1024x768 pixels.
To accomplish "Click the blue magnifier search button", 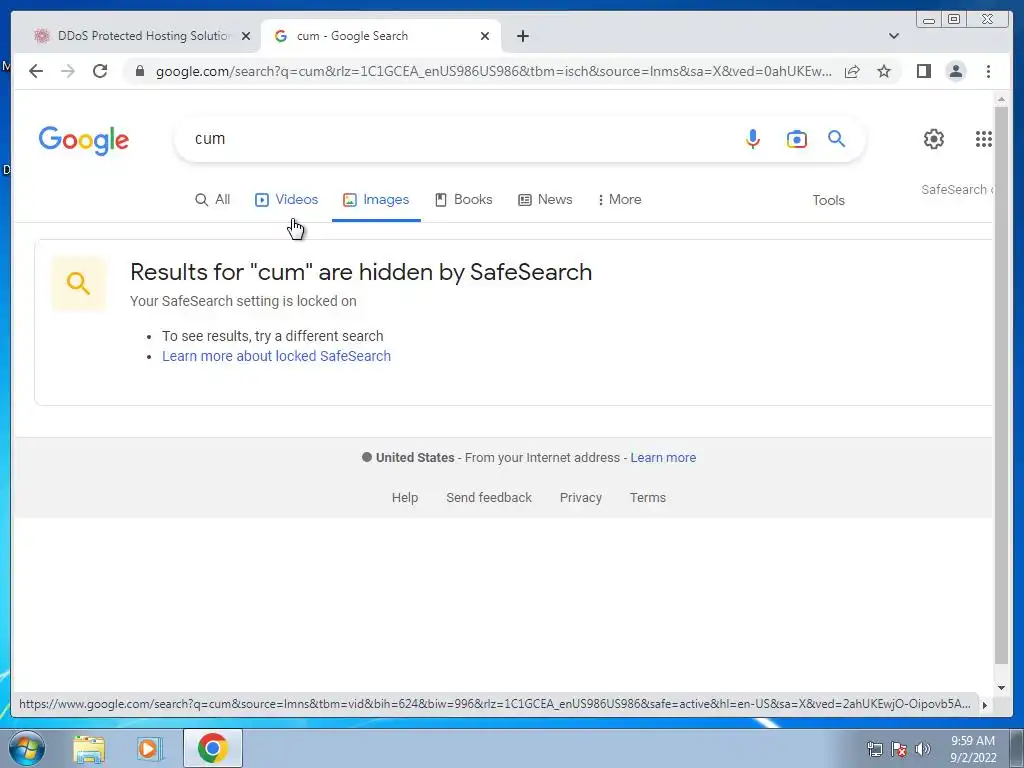I will tap(837, 138).
